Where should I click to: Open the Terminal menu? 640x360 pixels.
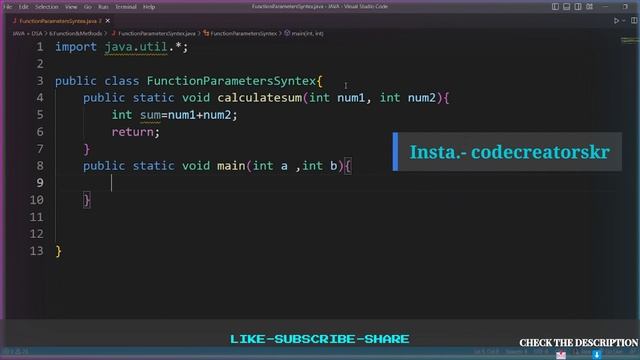tap(126, 7)
